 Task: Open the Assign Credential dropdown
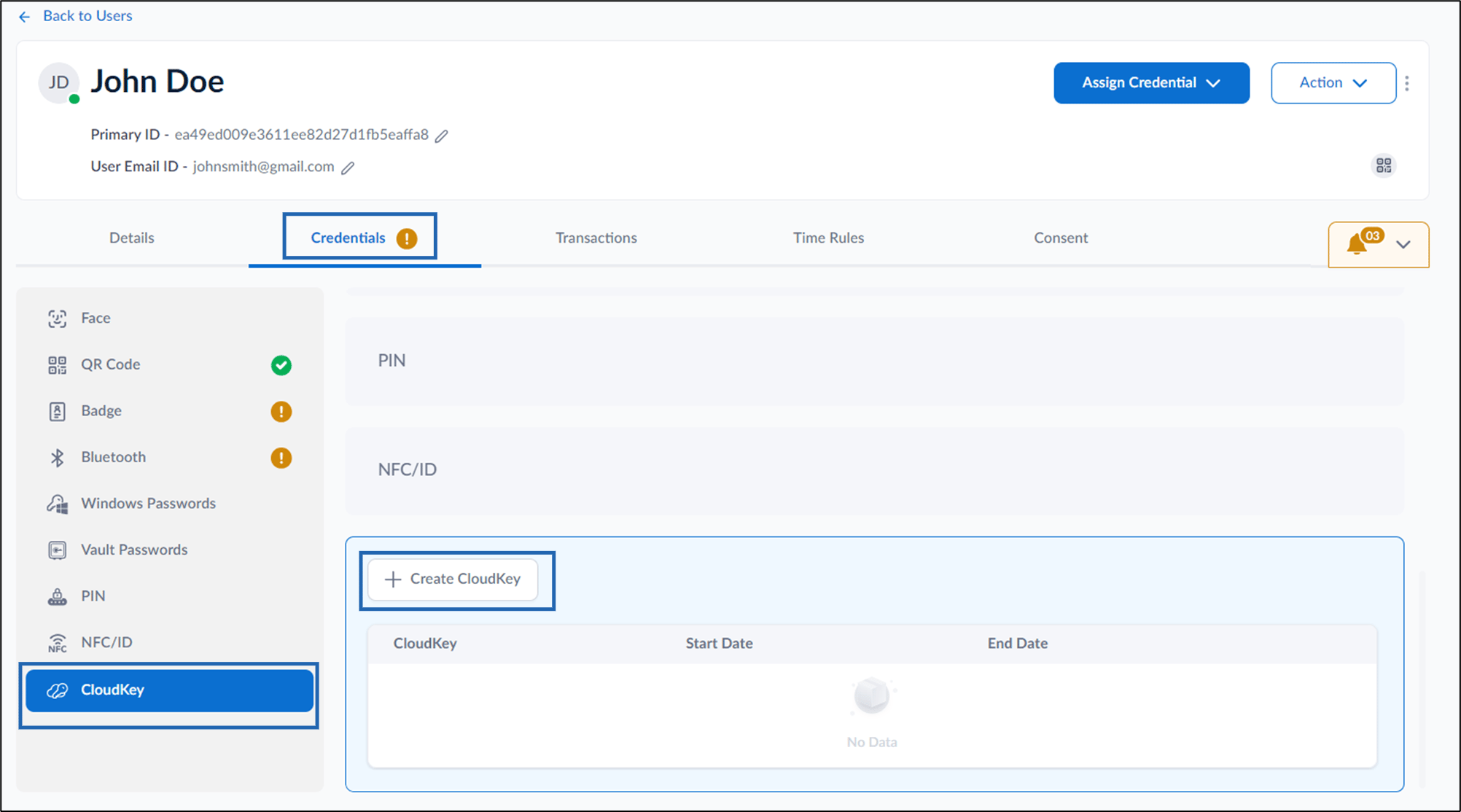pos(1151,83)
